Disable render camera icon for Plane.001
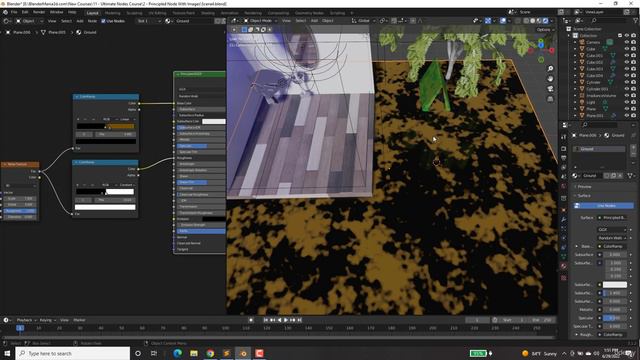The image size is (640, 360). pos(633,116)
